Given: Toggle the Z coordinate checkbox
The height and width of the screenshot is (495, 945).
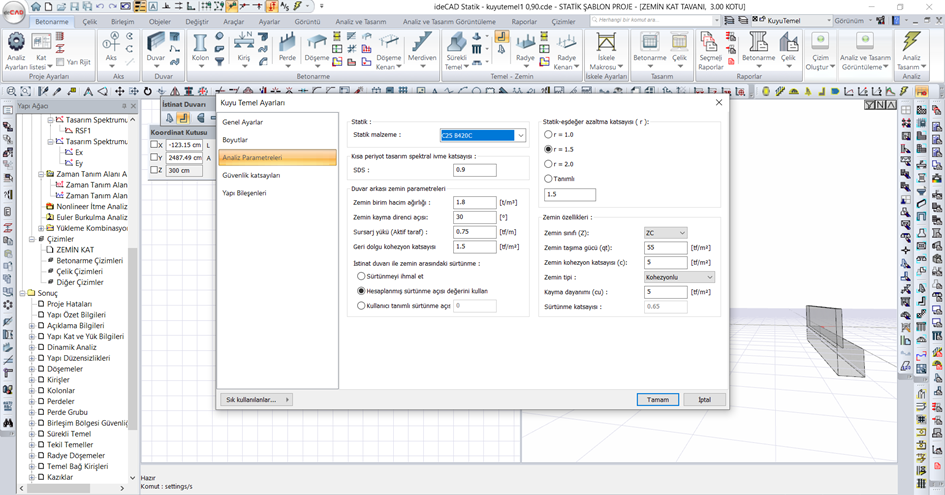Looking at the screenshot, I should tap(154, 170).
